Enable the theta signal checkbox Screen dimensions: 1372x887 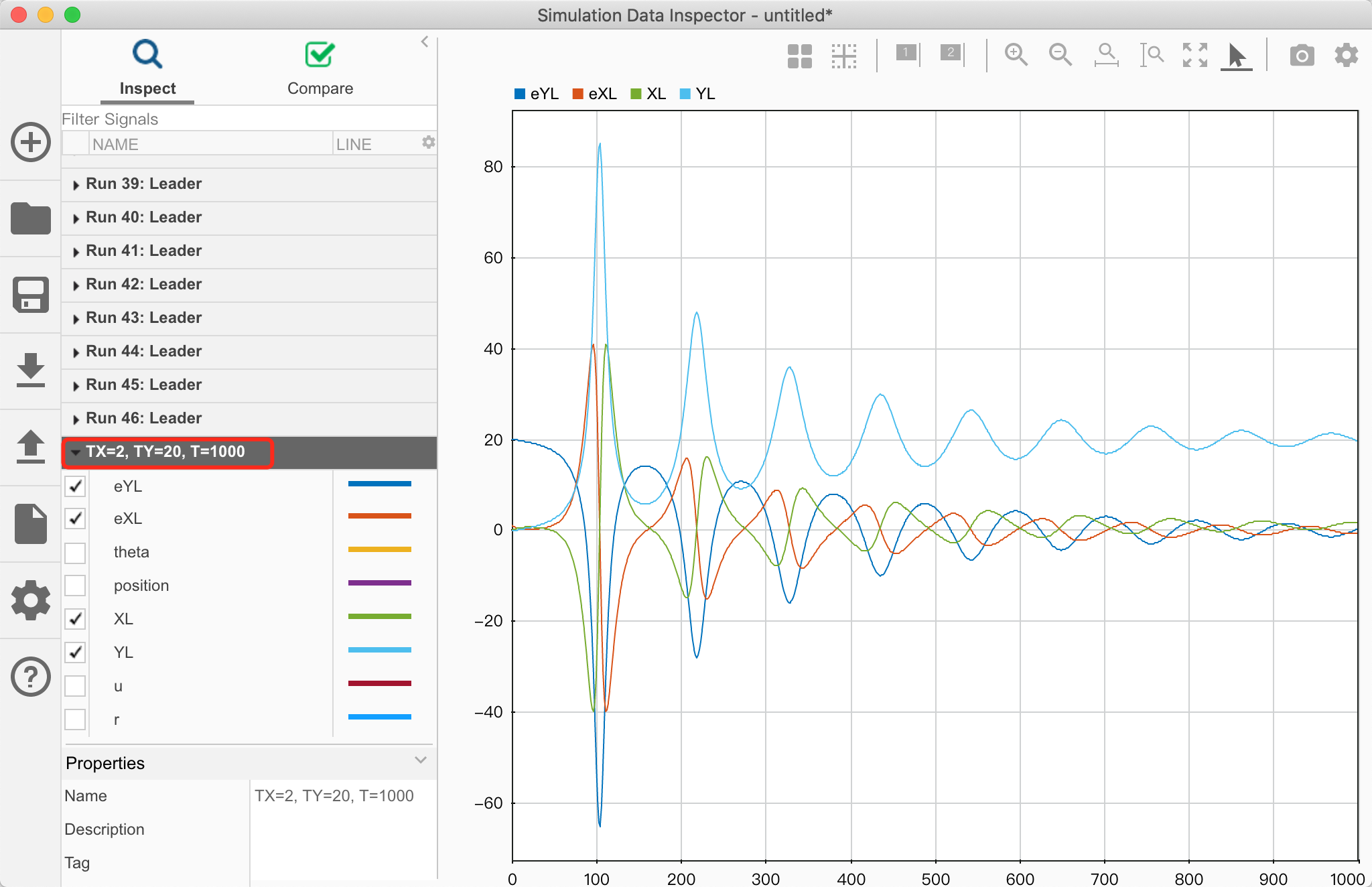[75, 553]
